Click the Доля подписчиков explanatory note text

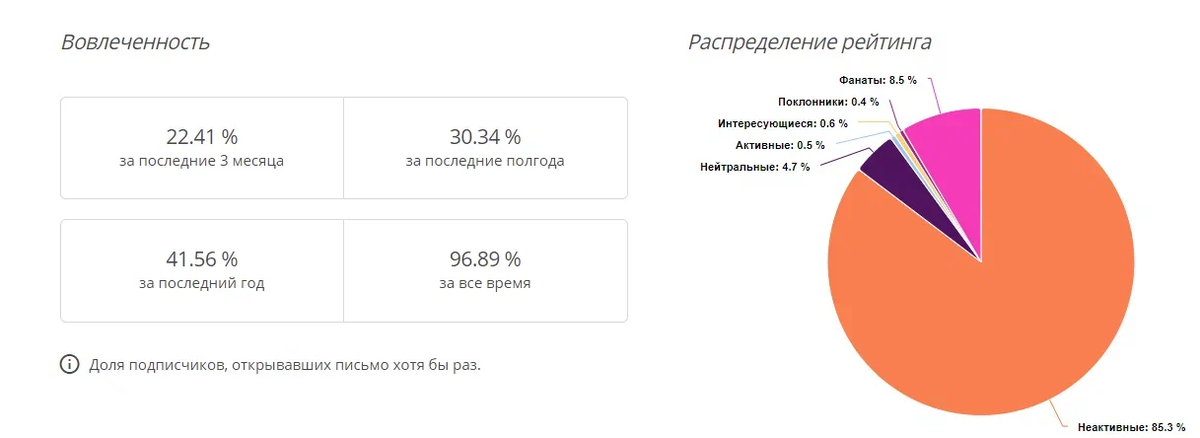285,364
